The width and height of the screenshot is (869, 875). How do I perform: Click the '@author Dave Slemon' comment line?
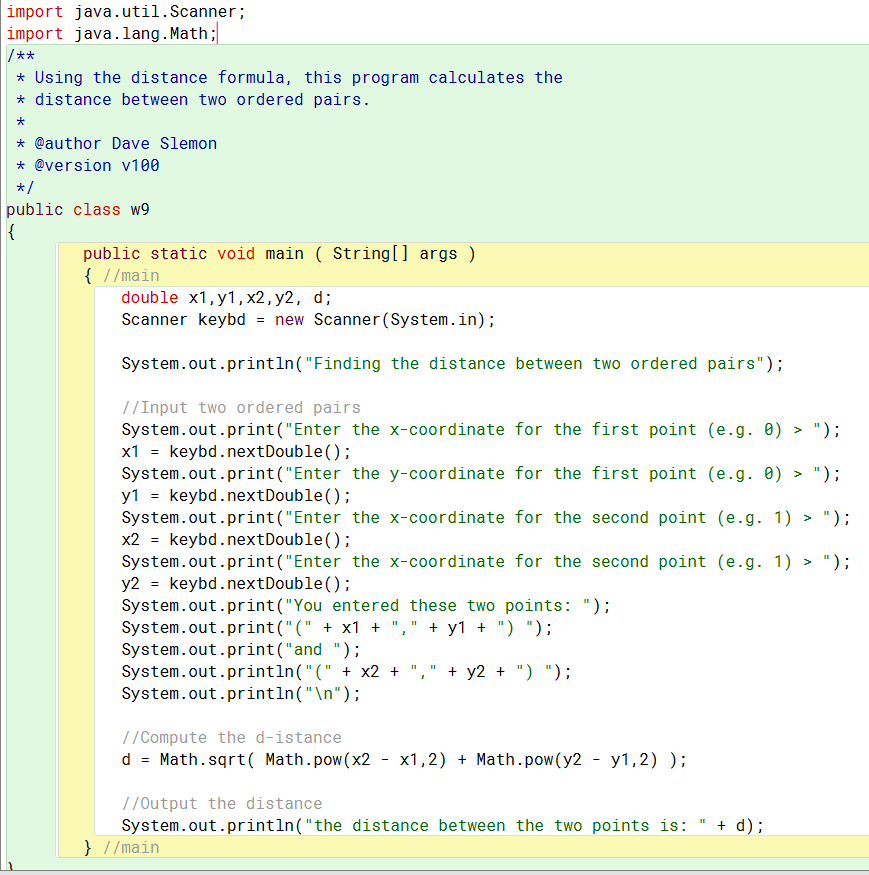116,143
